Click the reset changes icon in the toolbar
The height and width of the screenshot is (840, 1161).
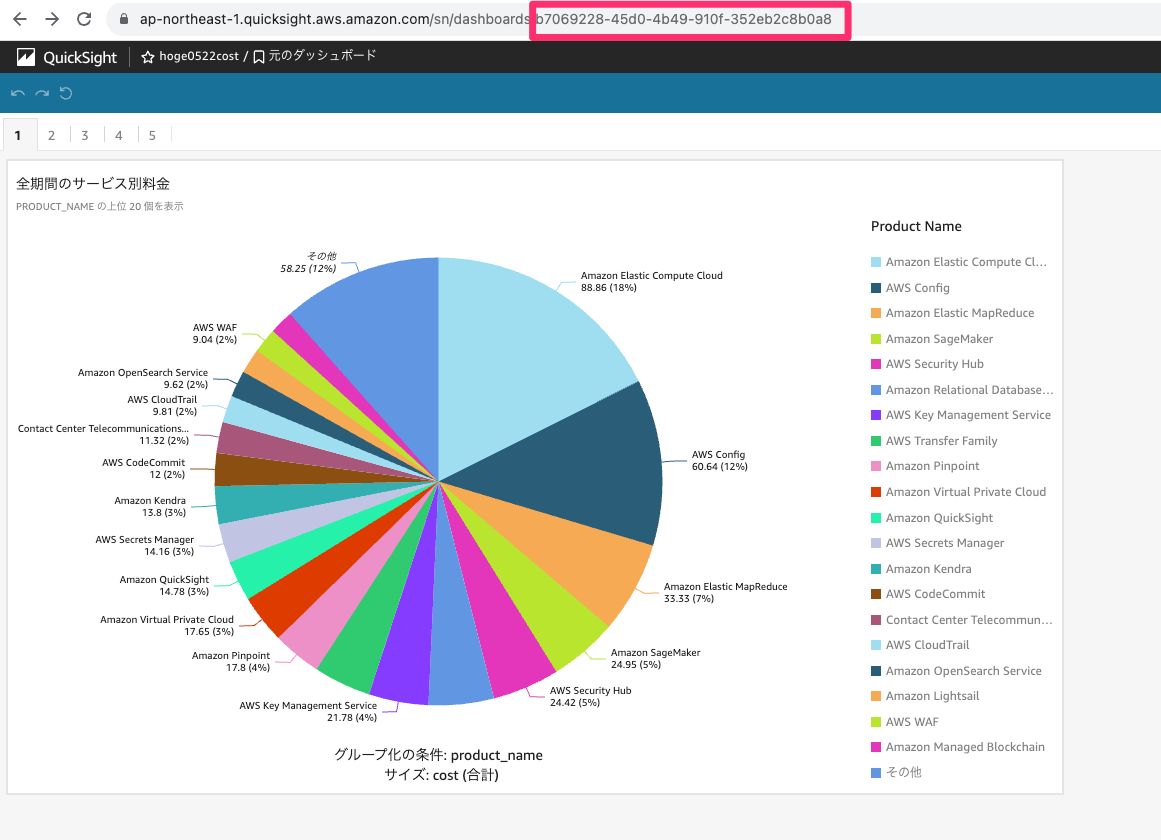pyautogui.click(x=66, y=93)
